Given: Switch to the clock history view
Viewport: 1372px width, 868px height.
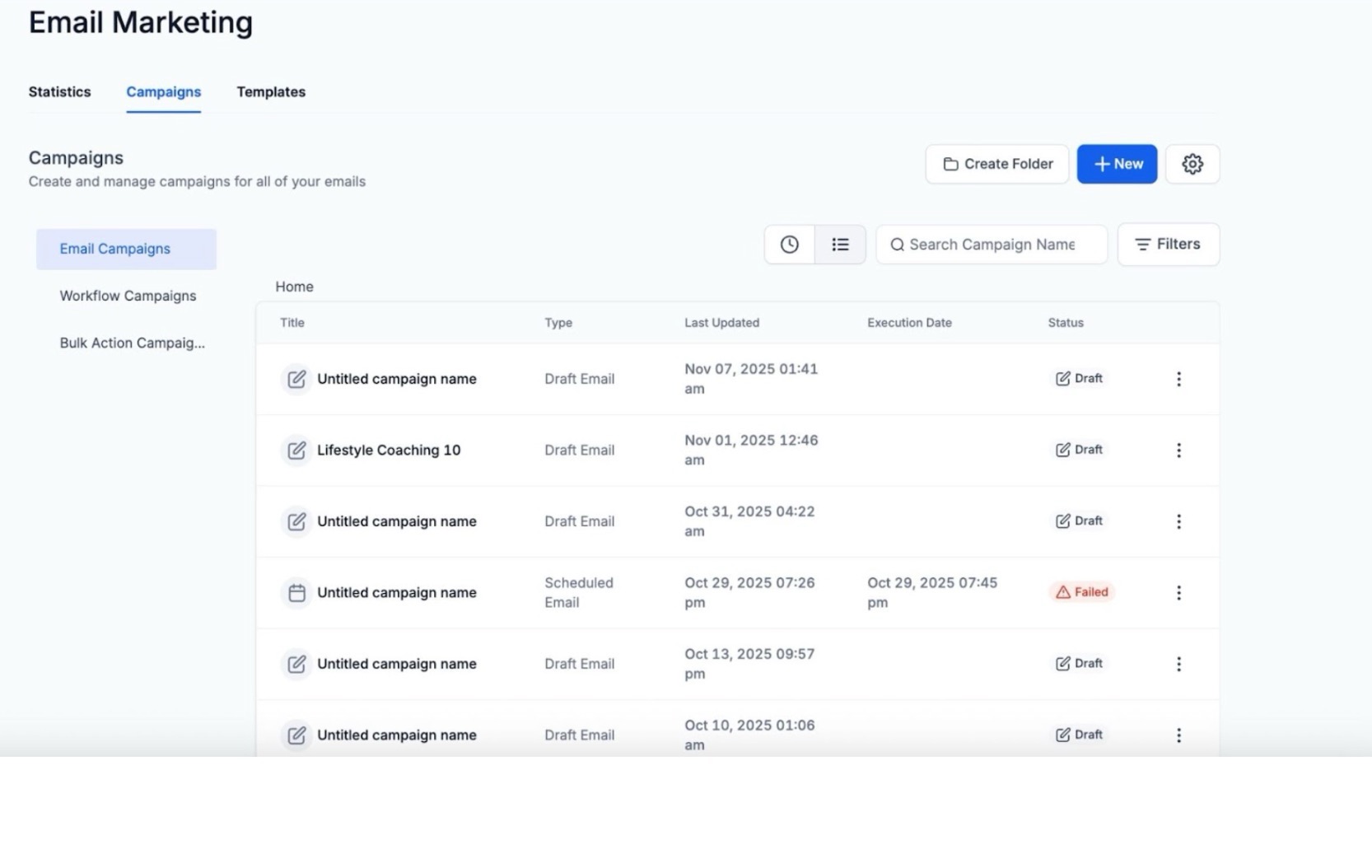Looking at the screenshot, I should 789,245.
